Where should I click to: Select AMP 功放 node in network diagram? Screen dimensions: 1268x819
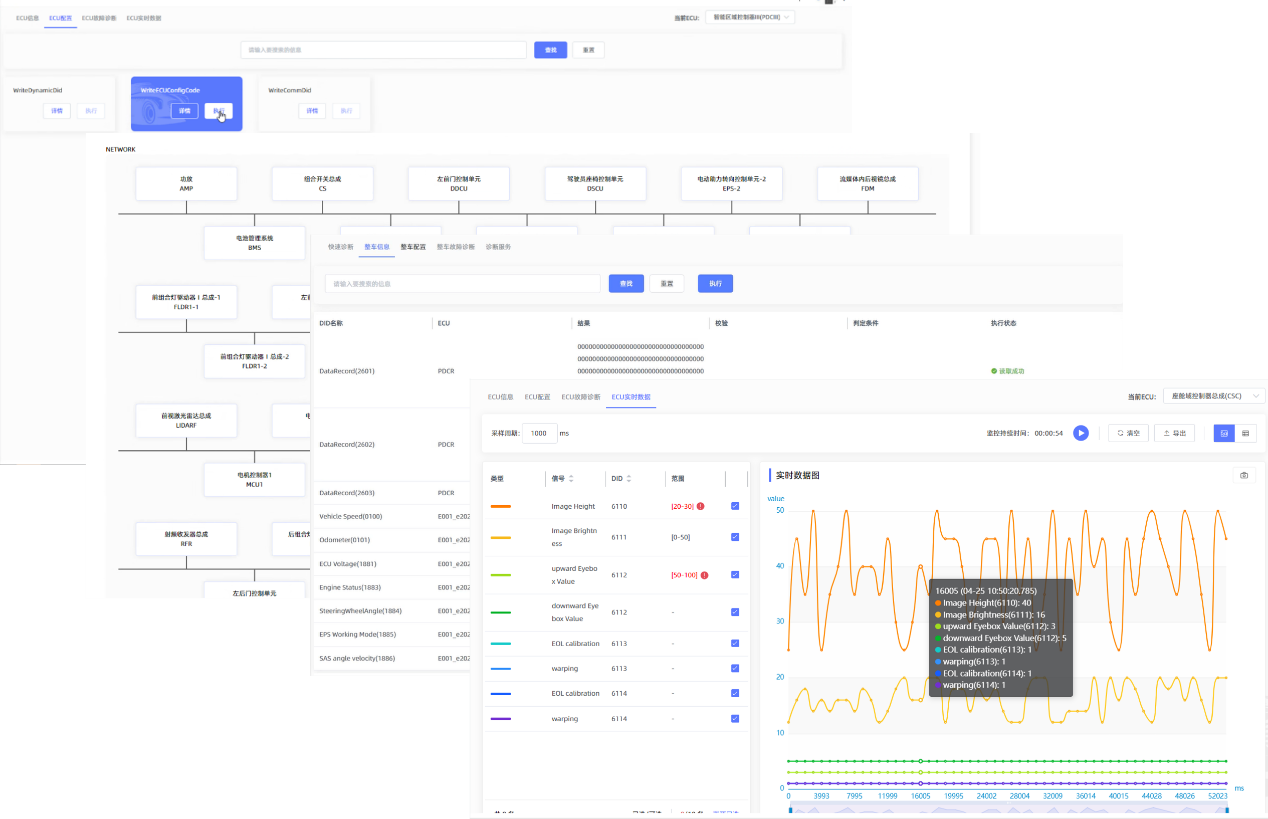186,184
